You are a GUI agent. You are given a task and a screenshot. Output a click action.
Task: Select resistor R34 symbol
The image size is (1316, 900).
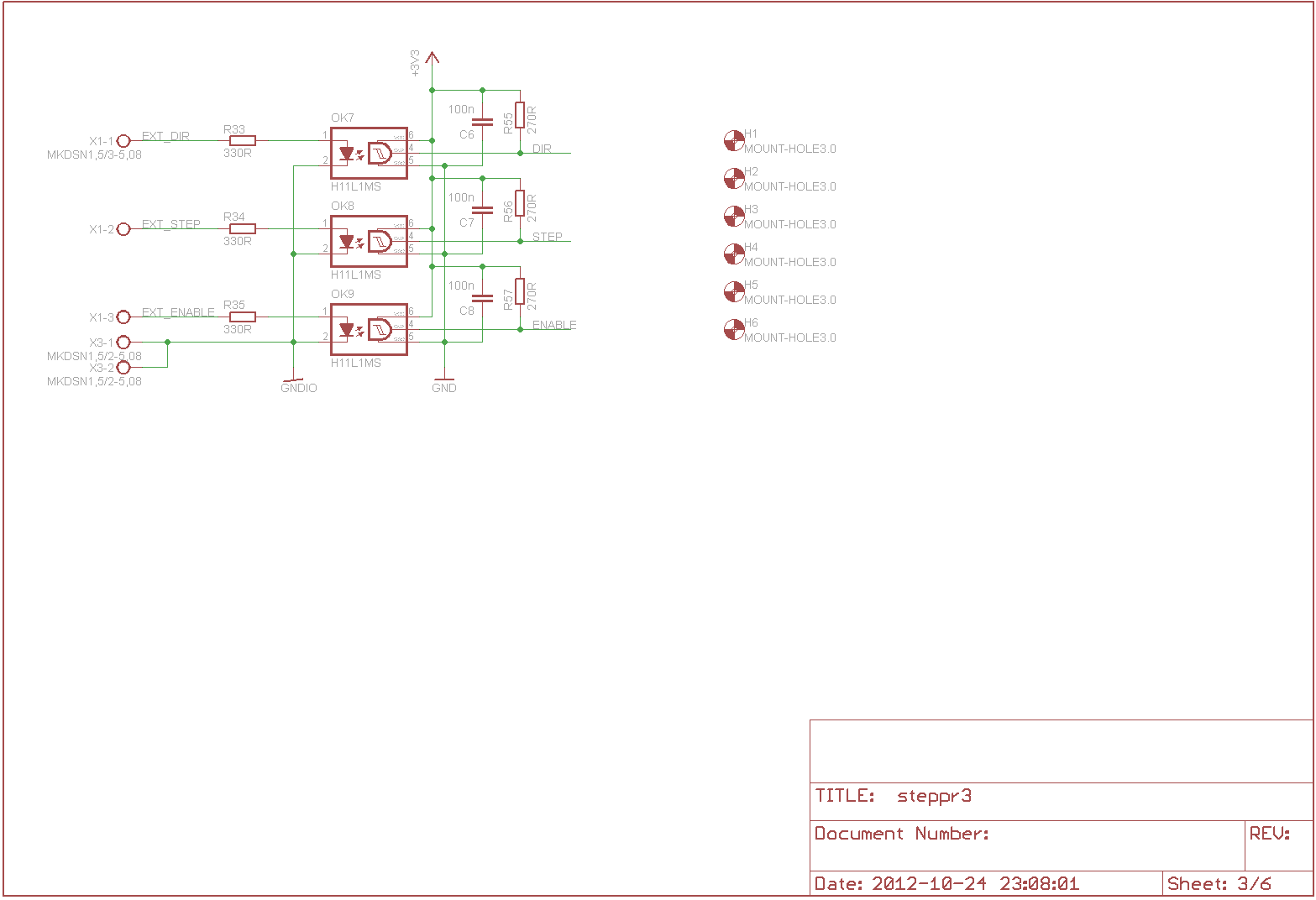(243, 229)
